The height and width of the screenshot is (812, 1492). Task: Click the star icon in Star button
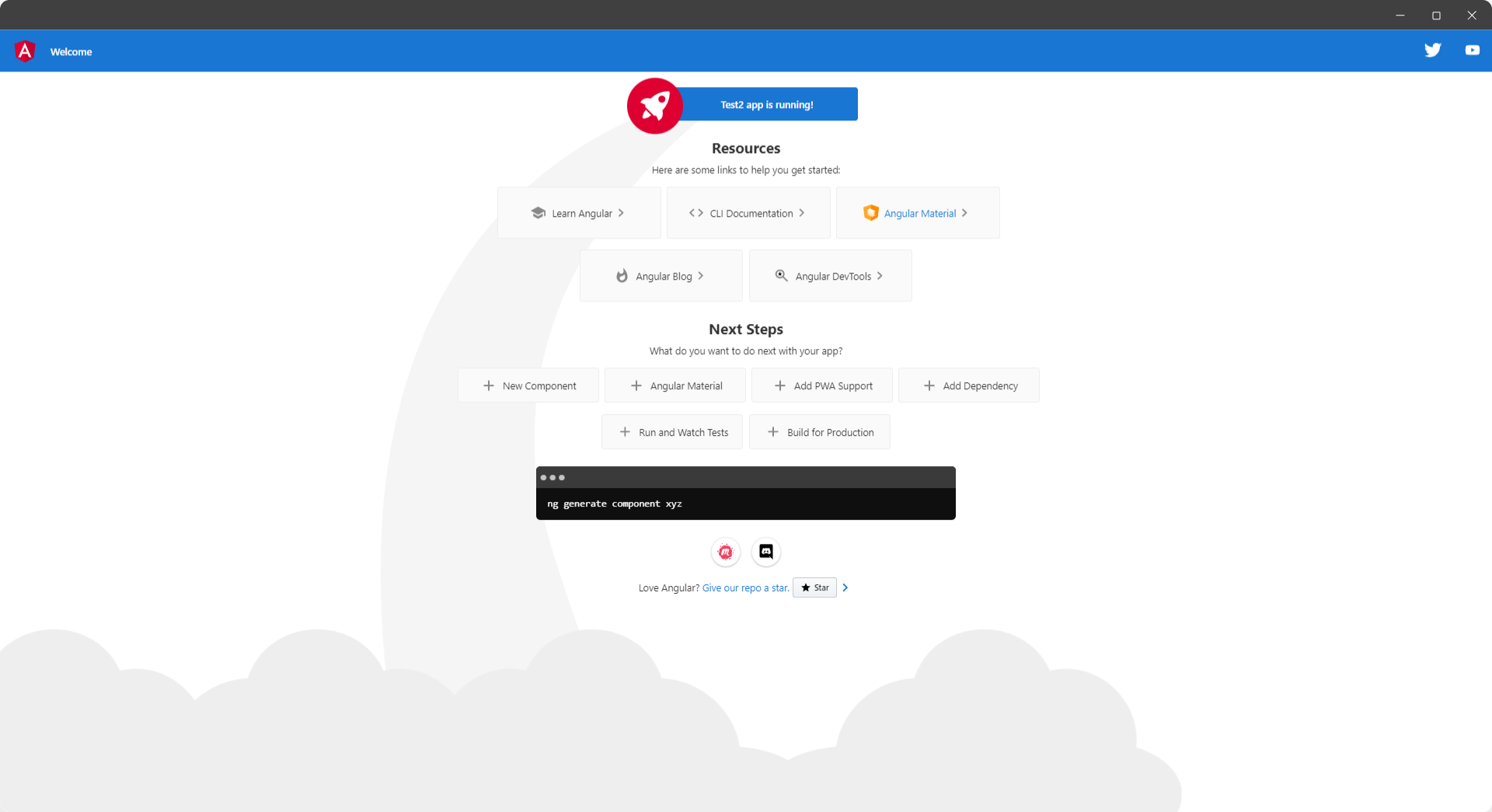(806, 588)
